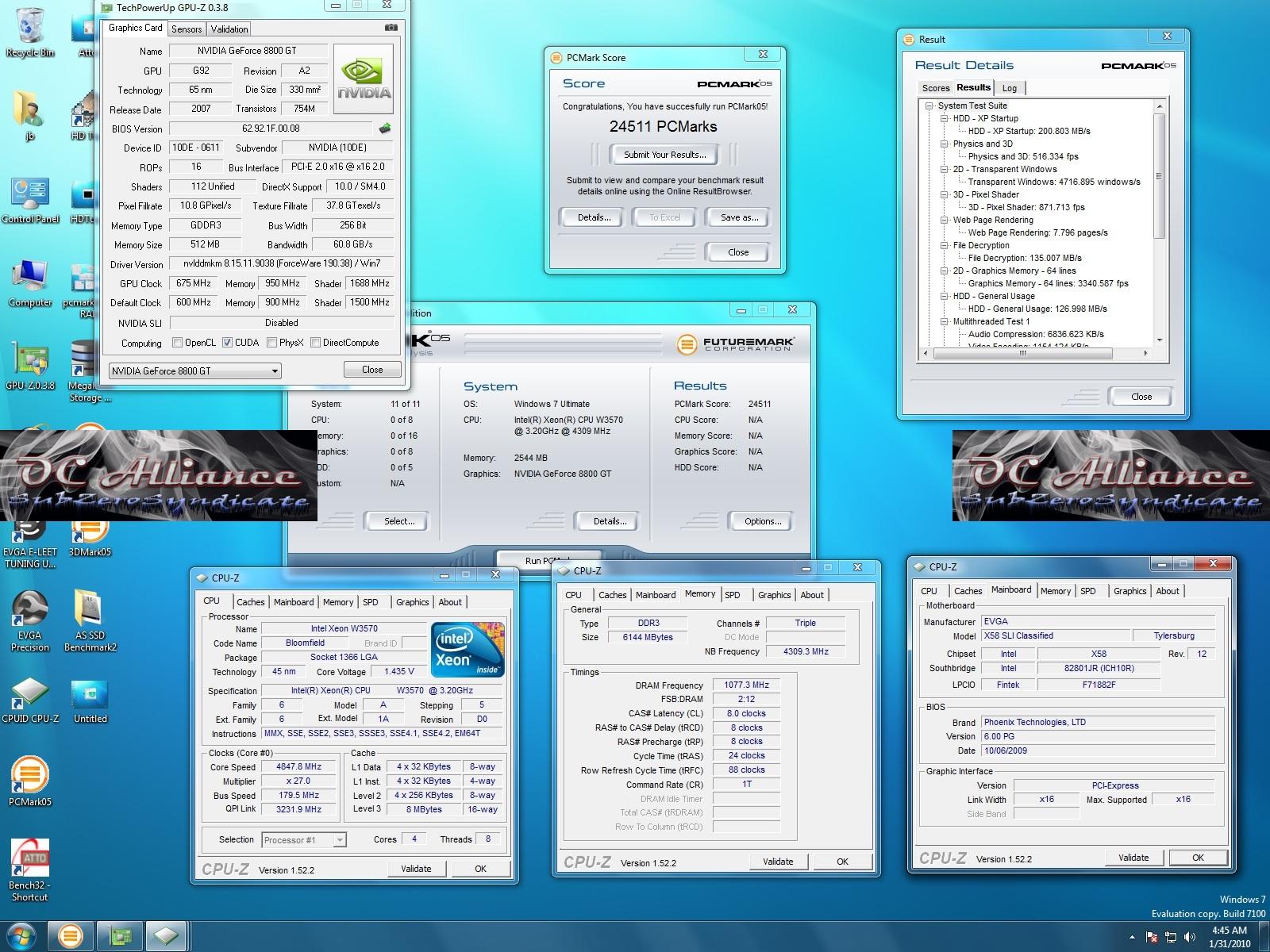The height and width of the screenshot is (952, 1270).
Task: Click Submit Your Results button
Action: point(664,155)
